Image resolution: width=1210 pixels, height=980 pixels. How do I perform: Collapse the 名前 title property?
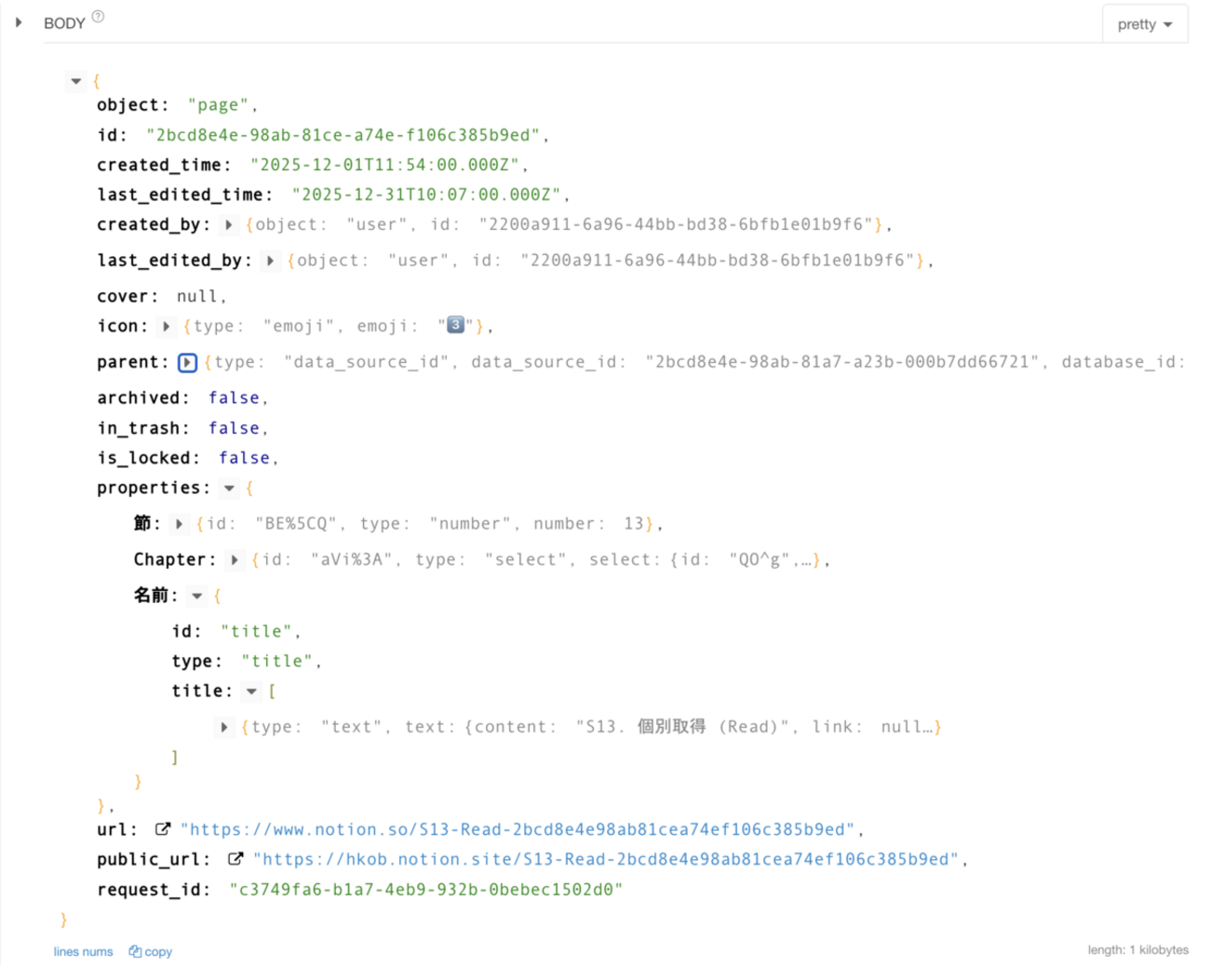click(x=195, y=595)
